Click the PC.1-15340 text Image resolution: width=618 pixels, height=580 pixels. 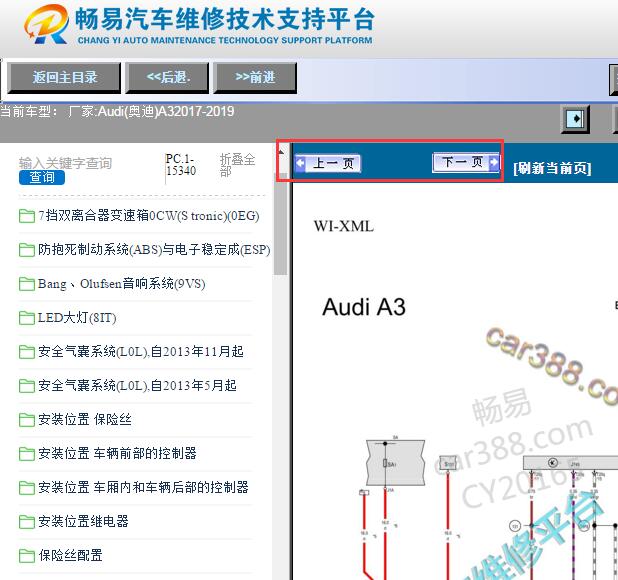(x=181, y=165)
